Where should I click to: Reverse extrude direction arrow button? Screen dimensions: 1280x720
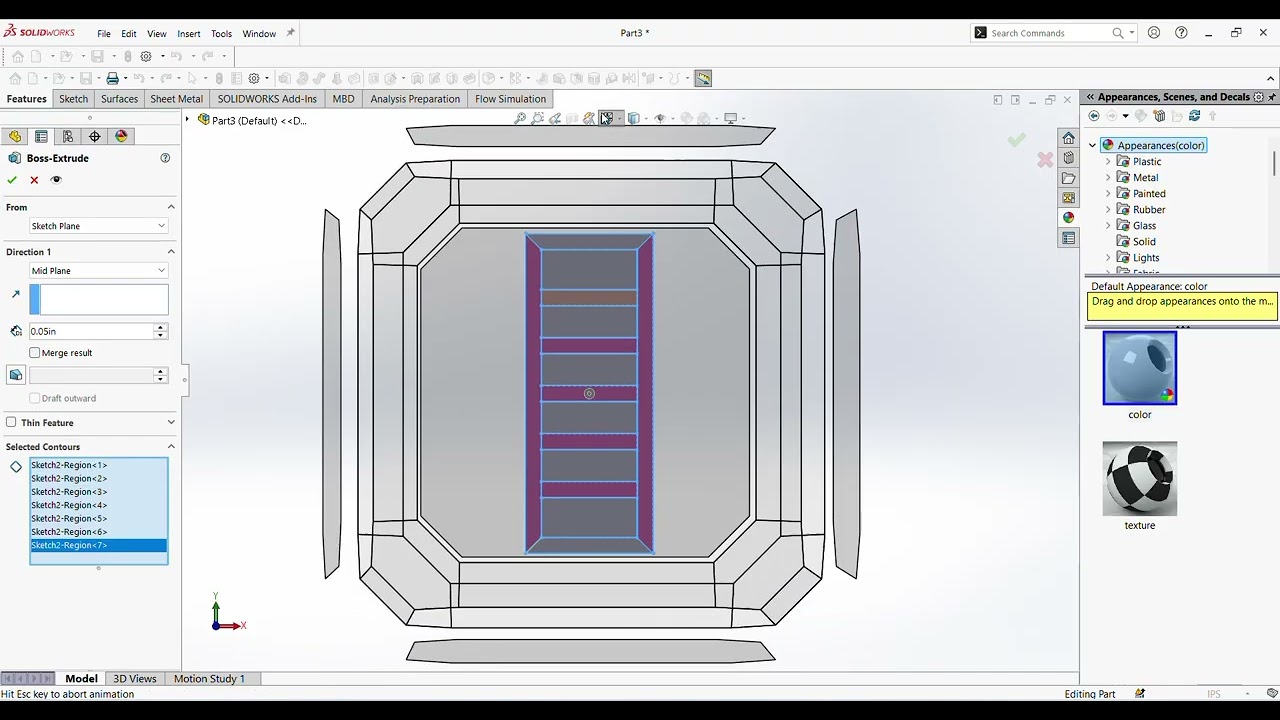tap(15, 294)
